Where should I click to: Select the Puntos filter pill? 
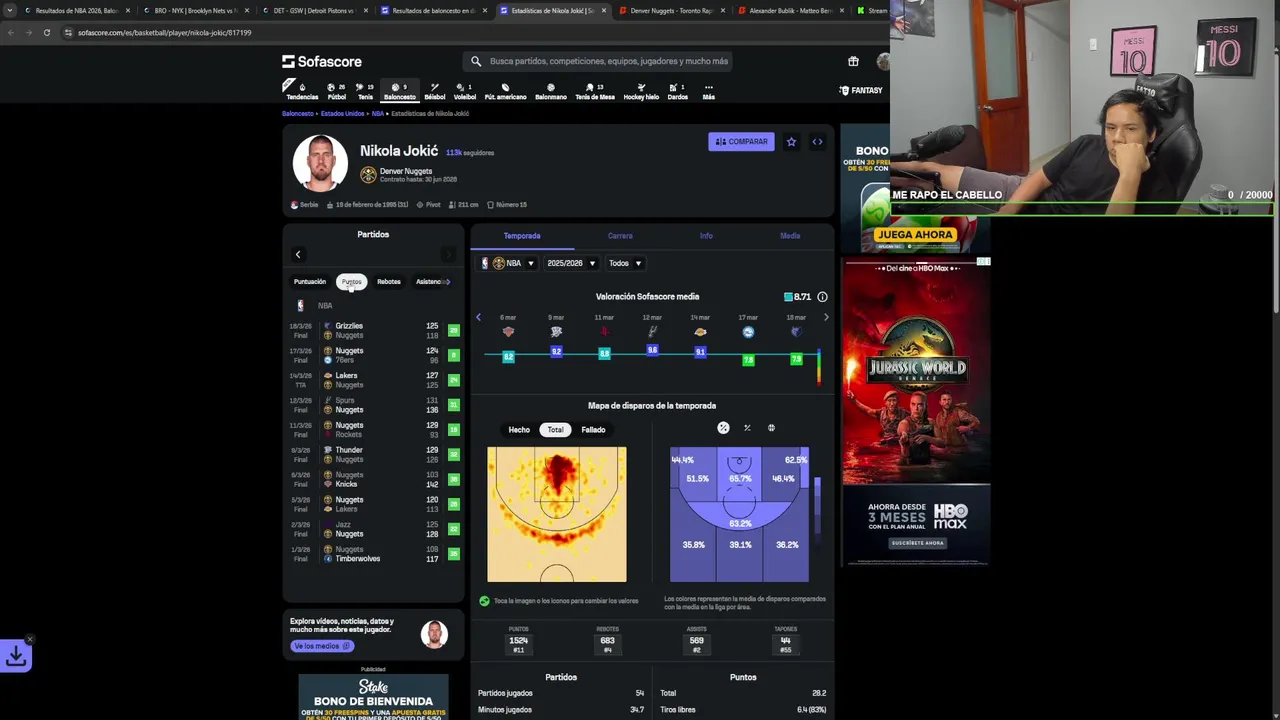(x=351, y=282)
